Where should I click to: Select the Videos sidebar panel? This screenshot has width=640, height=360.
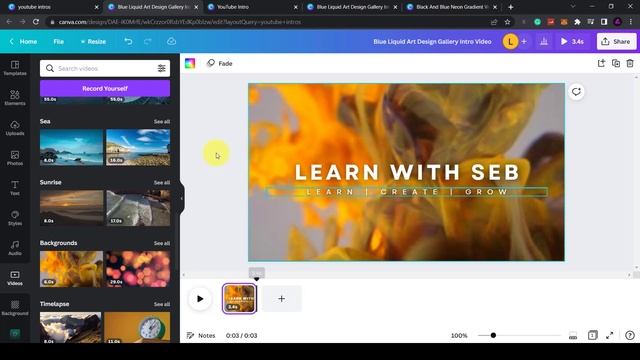15,278
